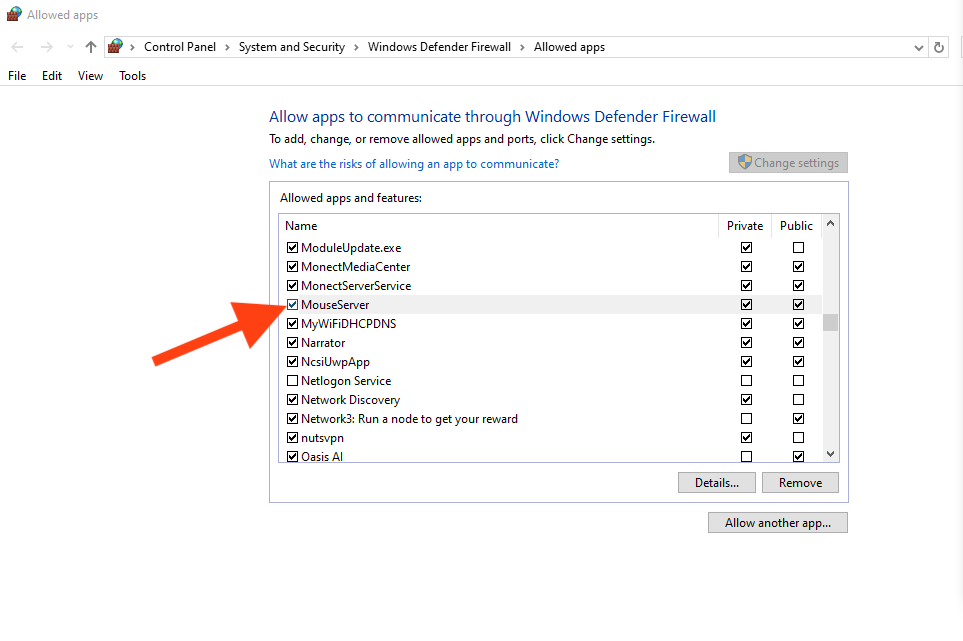Select the Network Discovery row text
This screenshot has width=963, height=641.
(x=350, y=400)
